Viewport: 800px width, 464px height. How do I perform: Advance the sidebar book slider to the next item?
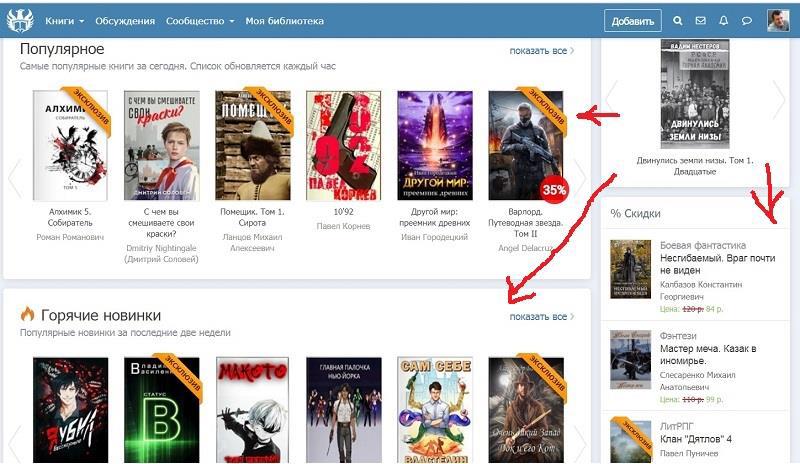(779, 98)
